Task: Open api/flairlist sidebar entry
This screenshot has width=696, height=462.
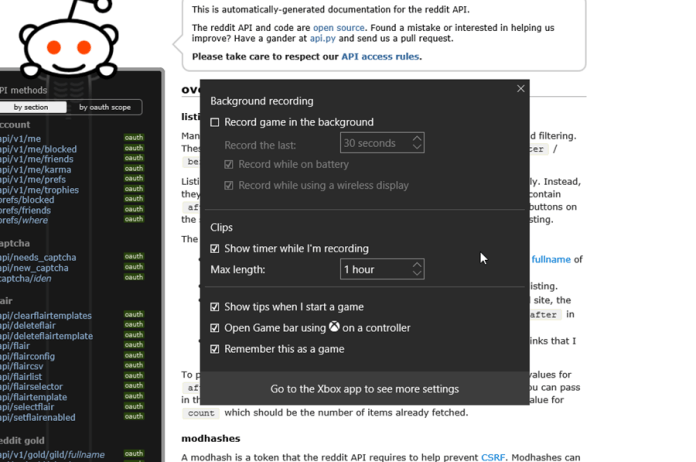Action: coord(21,377)
